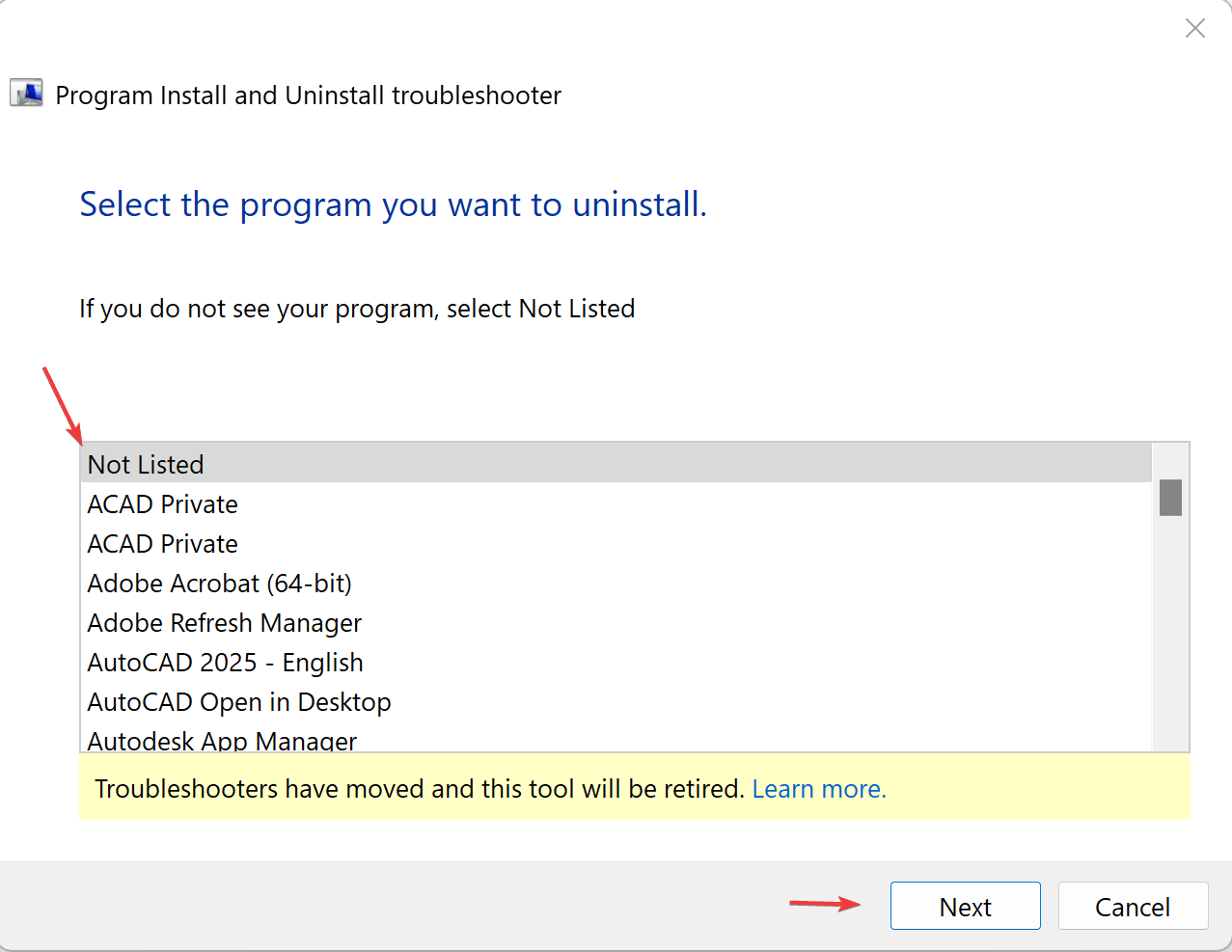
Task: Open the Learn more link
Action: (x=819, y=789)
